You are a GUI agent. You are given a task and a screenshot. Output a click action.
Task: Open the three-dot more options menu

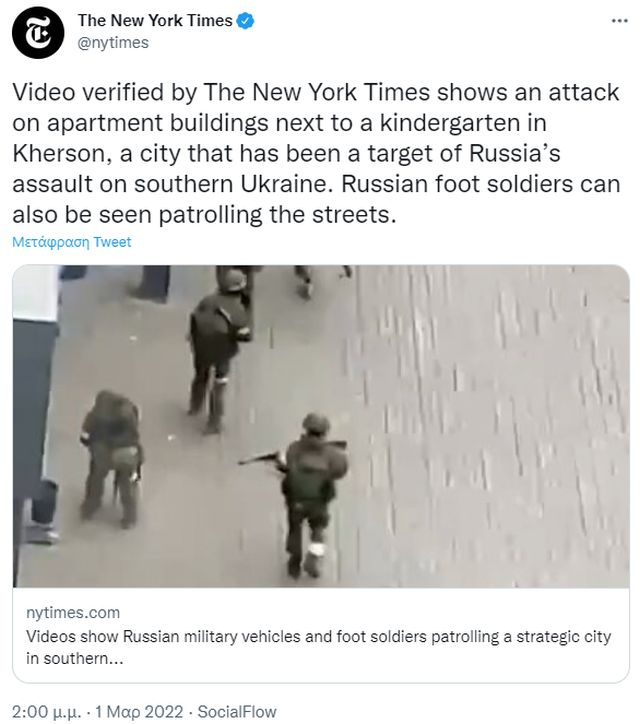(x=619, y=21)
